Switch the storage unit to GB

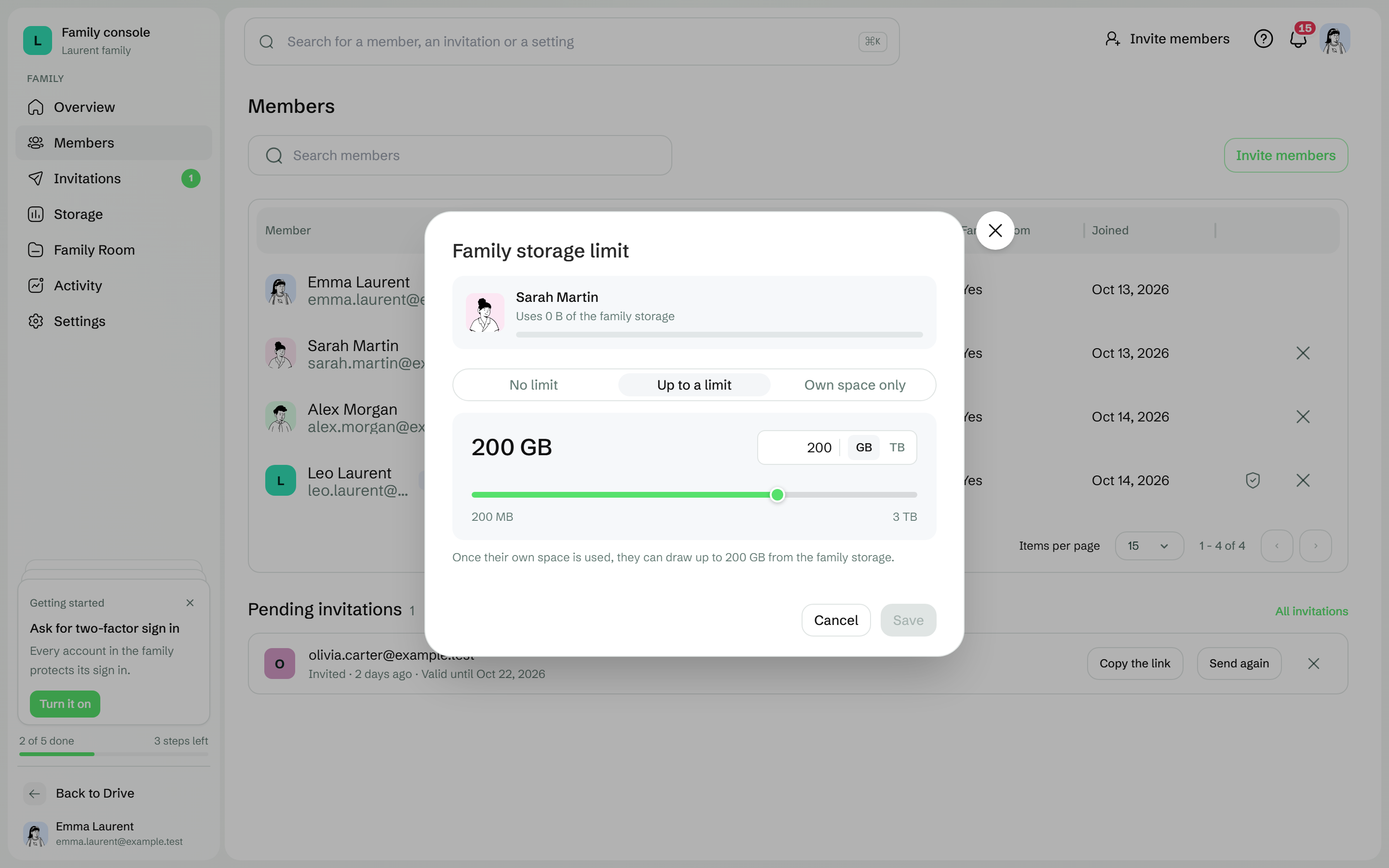click(x=863, y=447)
